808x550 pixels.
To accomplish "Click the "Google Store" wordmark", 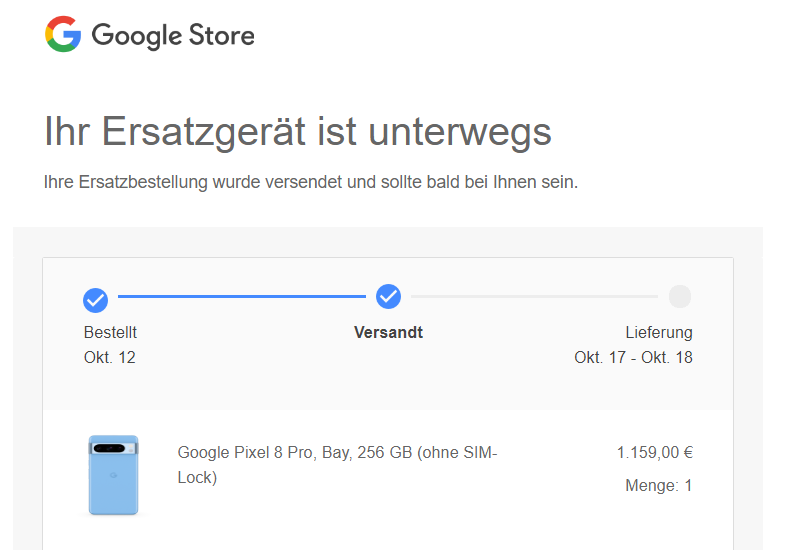I will [173, 36].
